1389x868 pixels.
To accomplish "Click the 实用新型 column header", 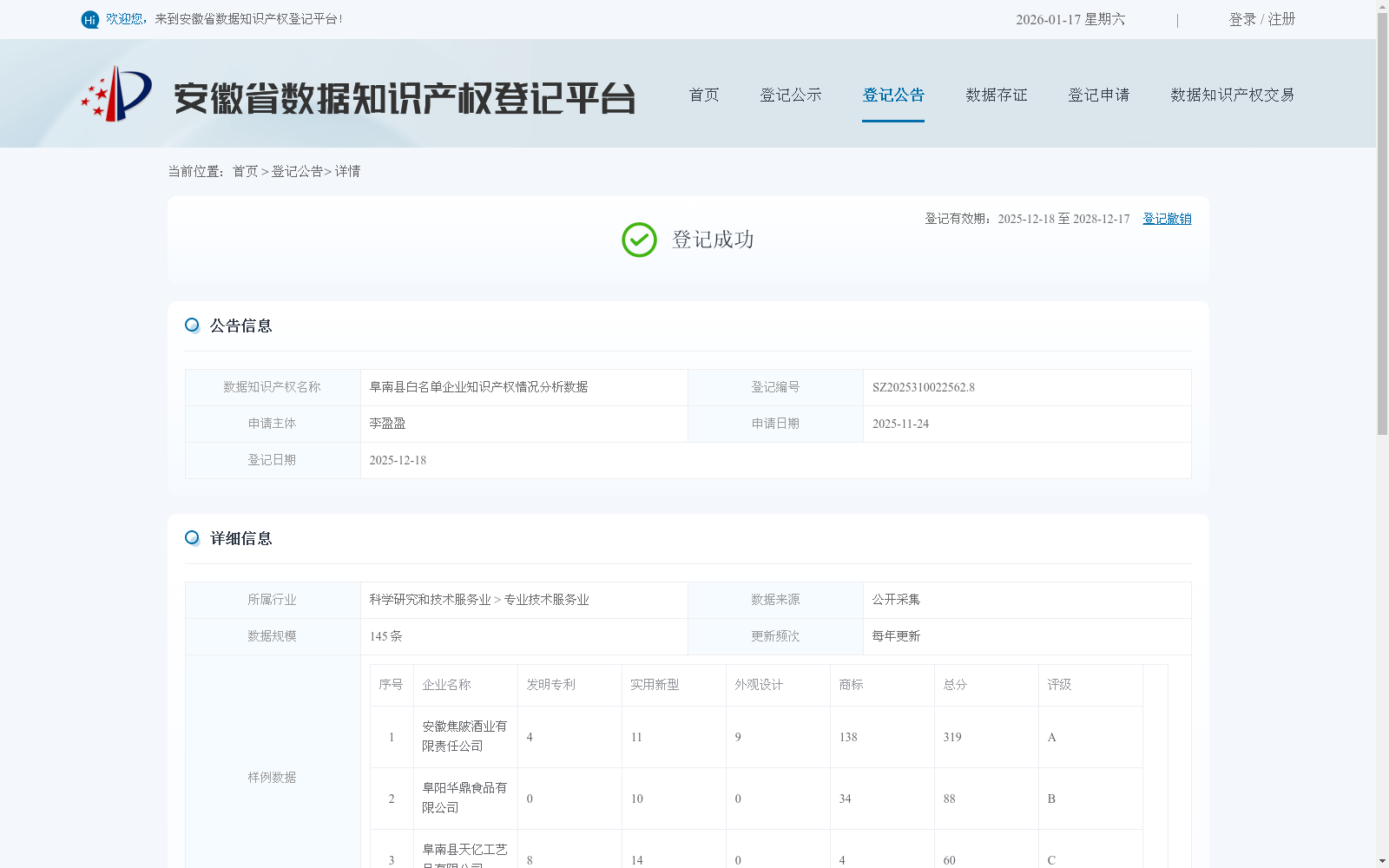I will pos(655,685).
